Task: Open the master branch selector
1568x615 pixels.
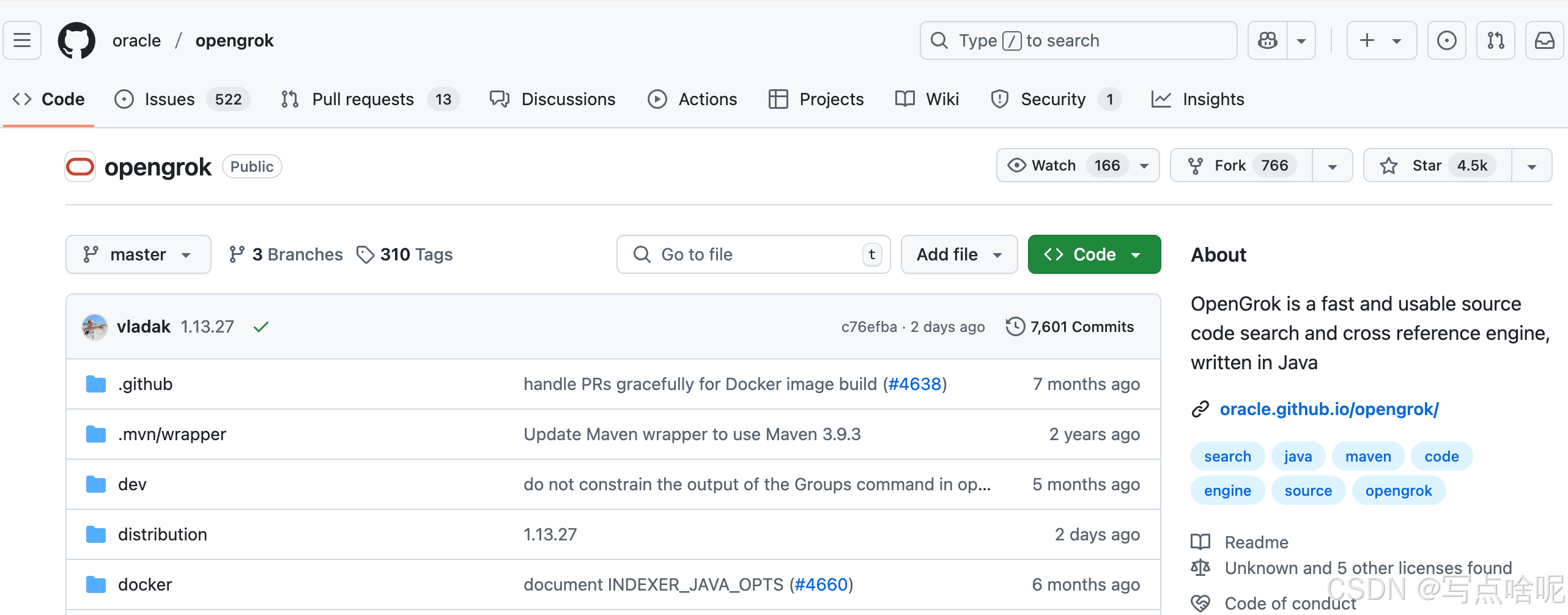Action: coord(138,254)
